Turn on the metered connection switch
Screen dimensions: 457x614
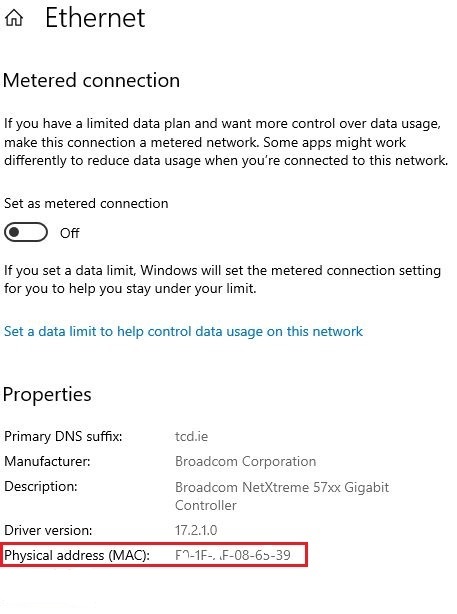click(x=26, y=233)
